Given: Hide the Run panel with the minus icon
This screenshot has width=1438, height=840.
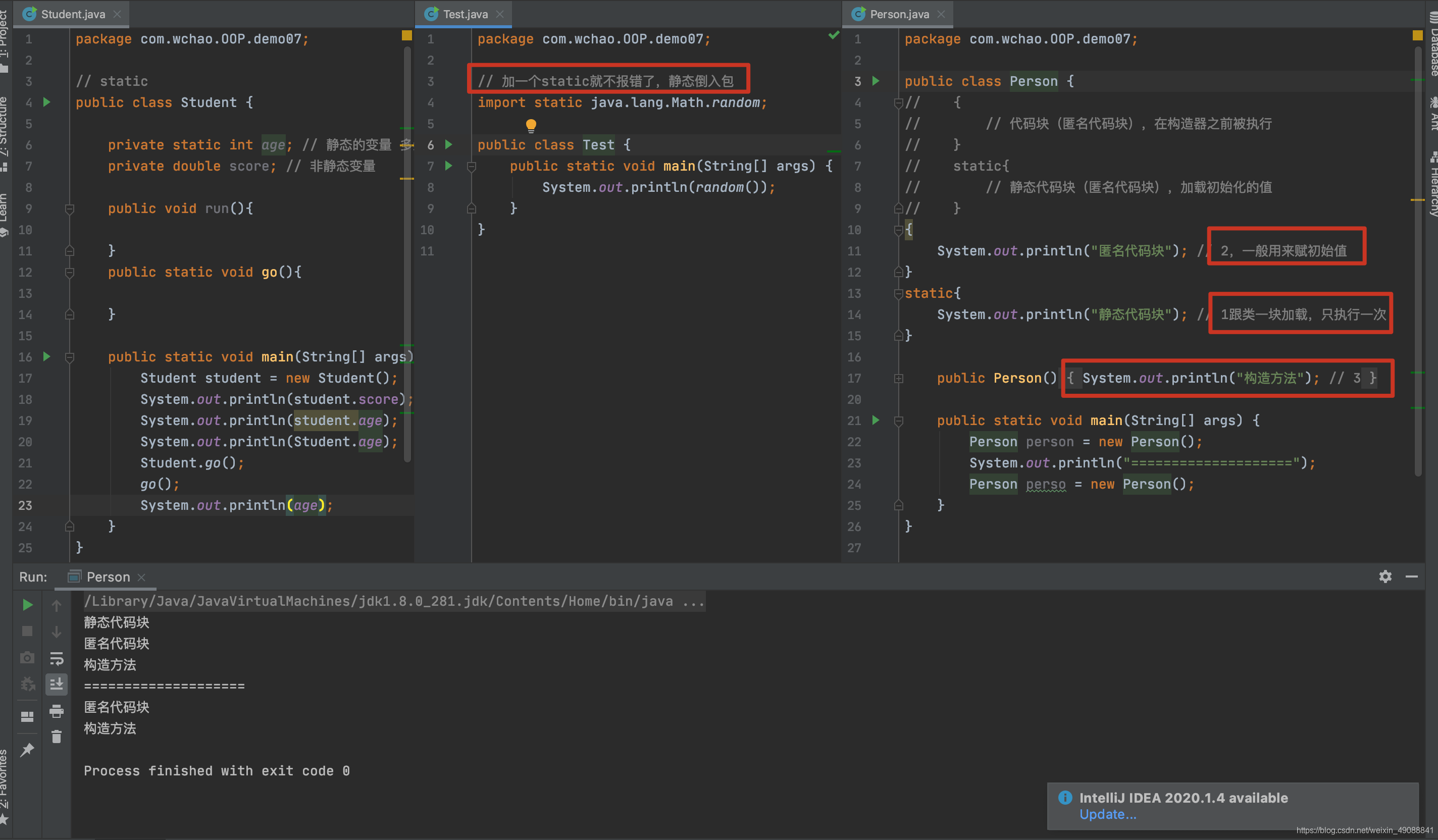Looking at the screenshot, I should point(1412,576).
